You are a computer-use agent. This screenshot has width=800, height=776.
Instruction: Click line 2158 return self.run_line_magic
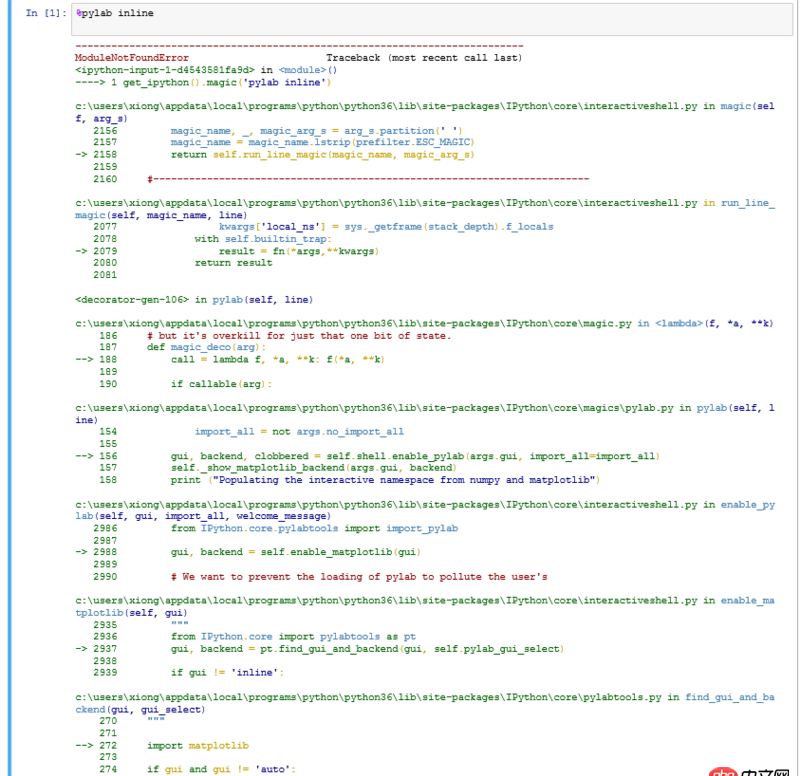click(321, 155)
